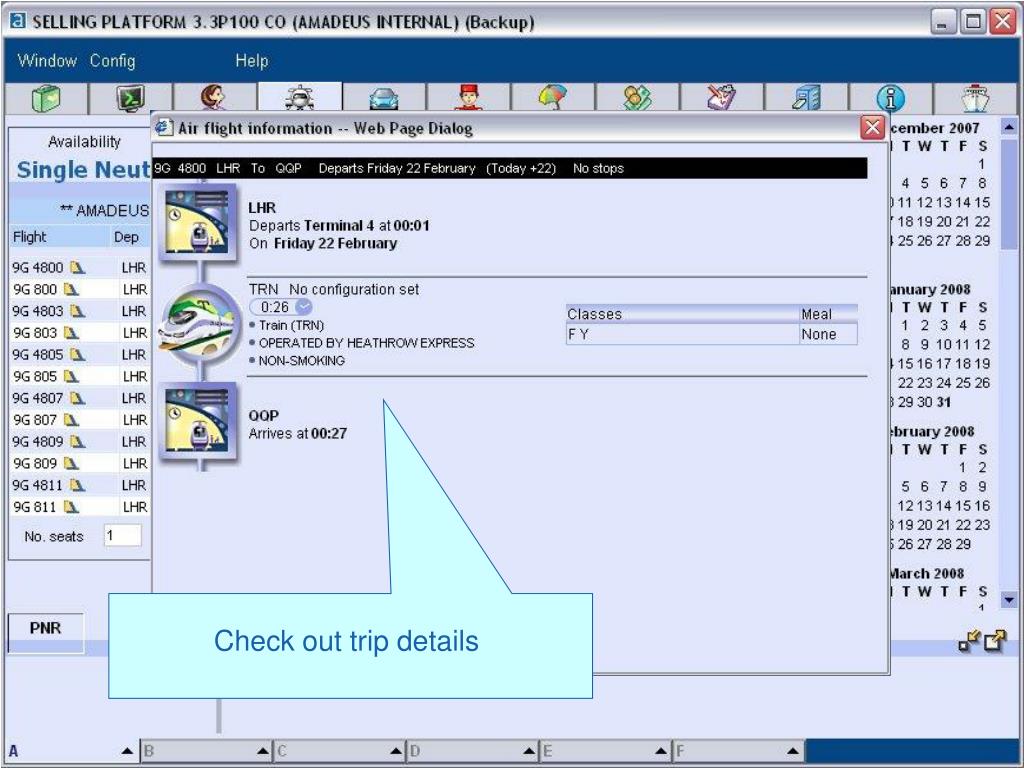Screen dimensions: 1024x768
Task: Click calendar scrollbar up arrow
Action: coord(1009,127)
